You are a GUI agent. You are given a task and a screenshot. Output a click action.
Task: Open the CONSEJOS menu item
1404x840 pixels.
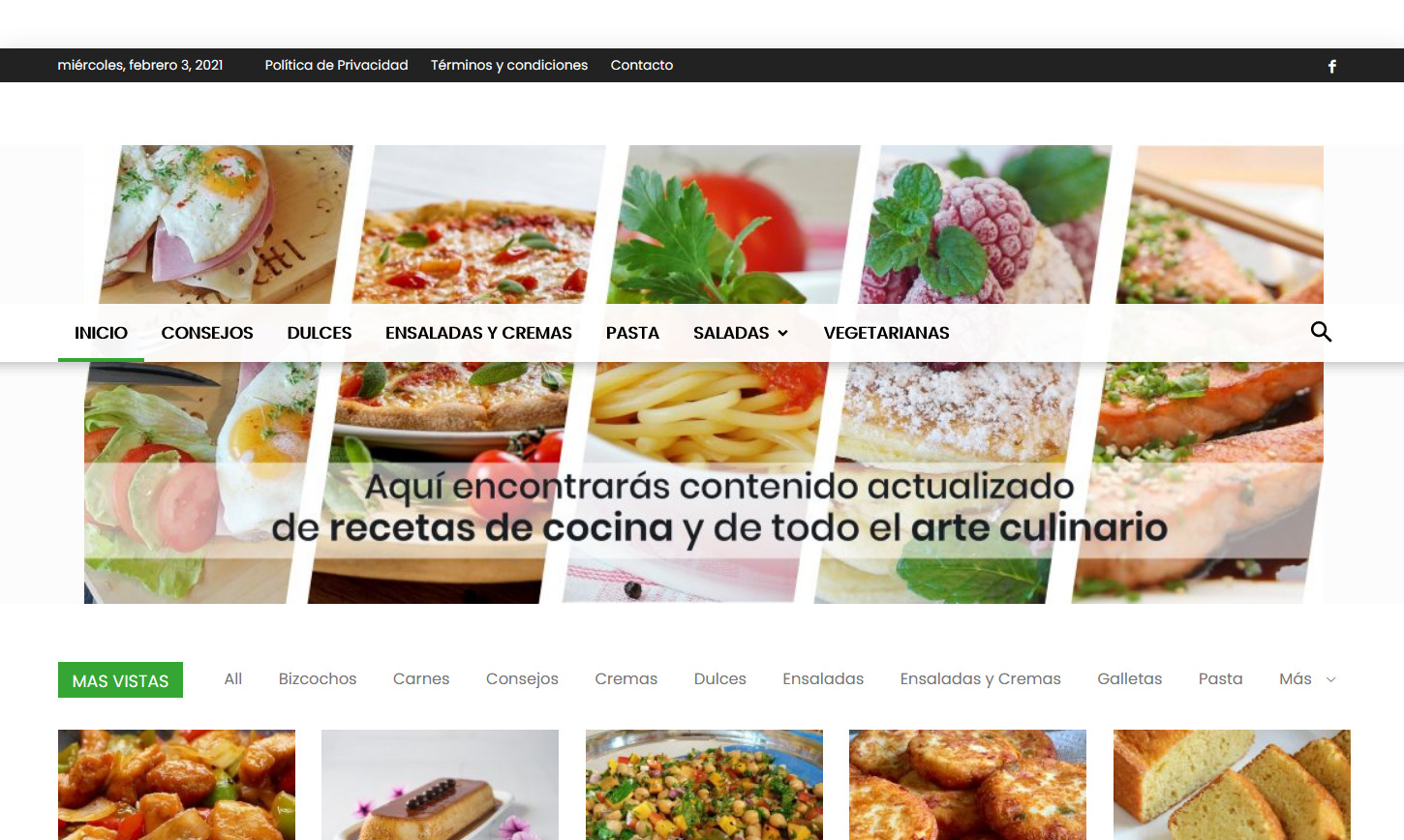(207, 333)
